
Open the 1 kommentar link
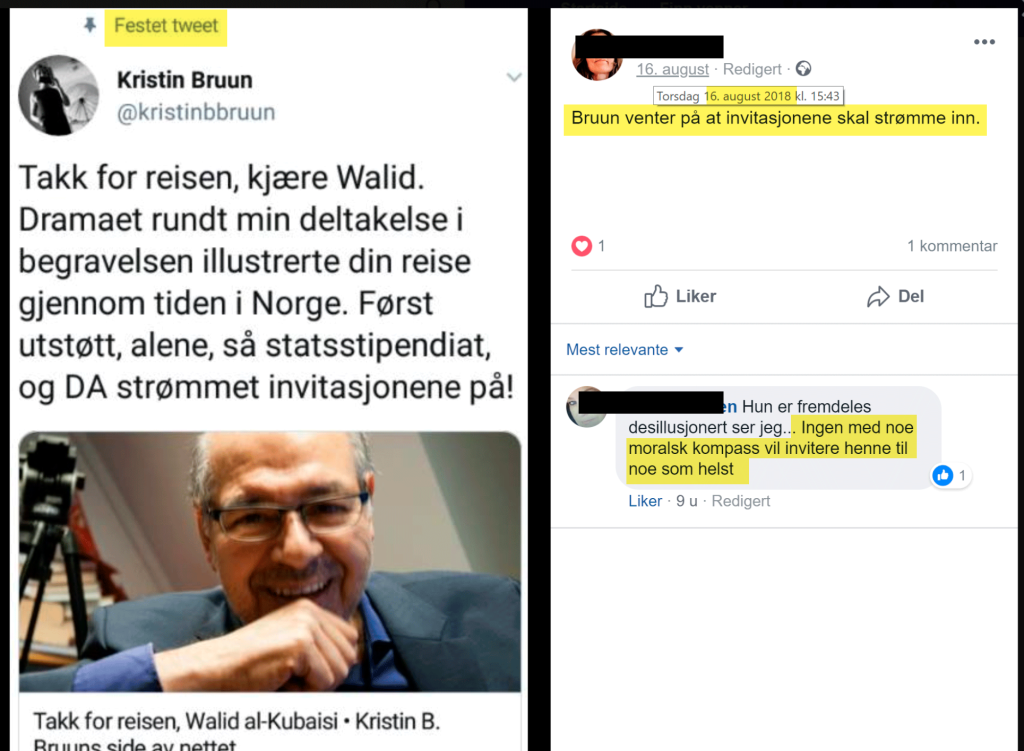pos(952,246)
